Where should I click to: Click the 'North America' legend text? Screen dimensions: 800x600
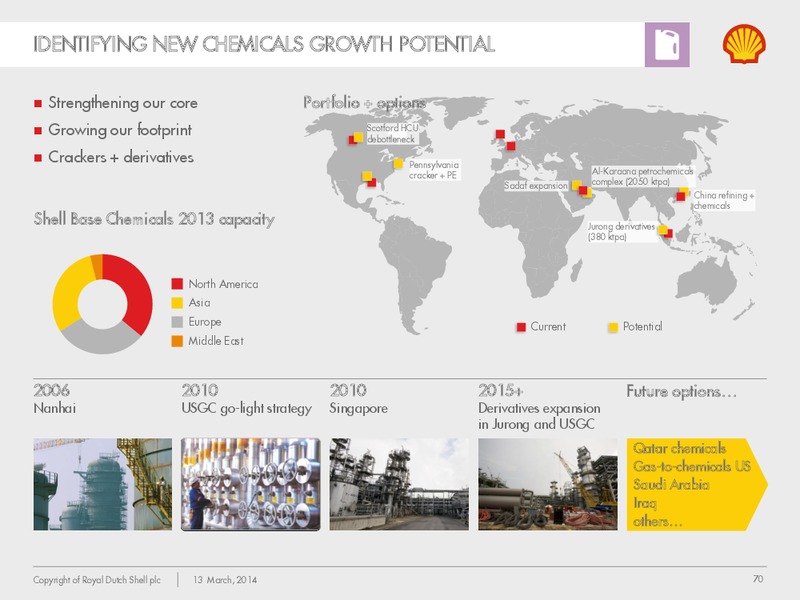pyautogui.click(x=223, y=284)
